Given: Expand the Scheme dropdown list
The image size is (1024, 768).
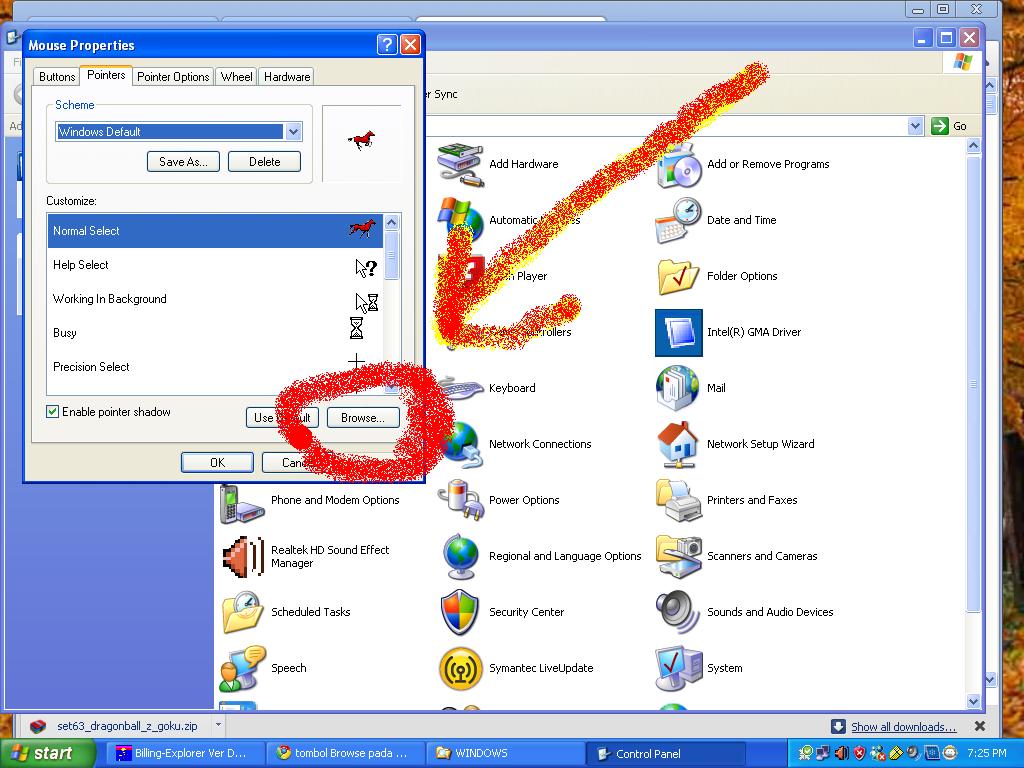Looking at the screenshot, I should click(293, 132).
